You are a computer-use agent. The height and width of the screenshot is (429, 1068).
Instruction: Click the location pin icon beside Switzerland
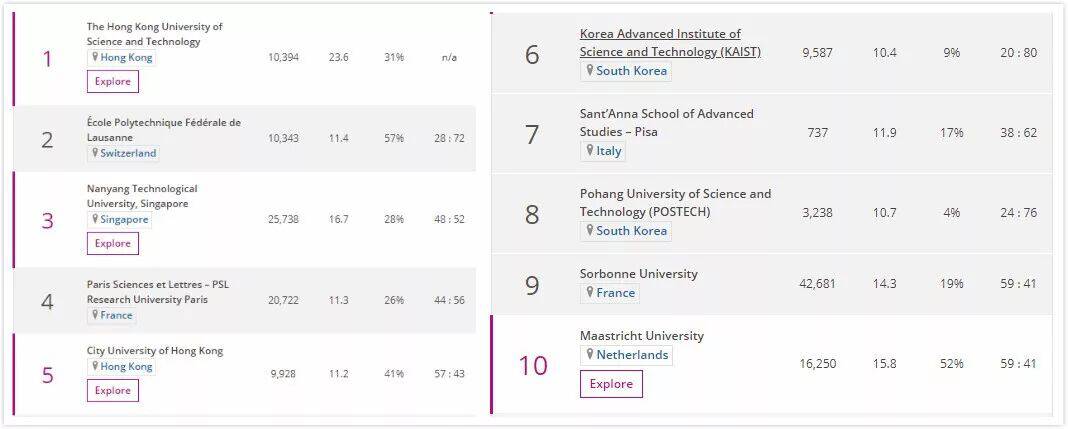coord(95,153)
